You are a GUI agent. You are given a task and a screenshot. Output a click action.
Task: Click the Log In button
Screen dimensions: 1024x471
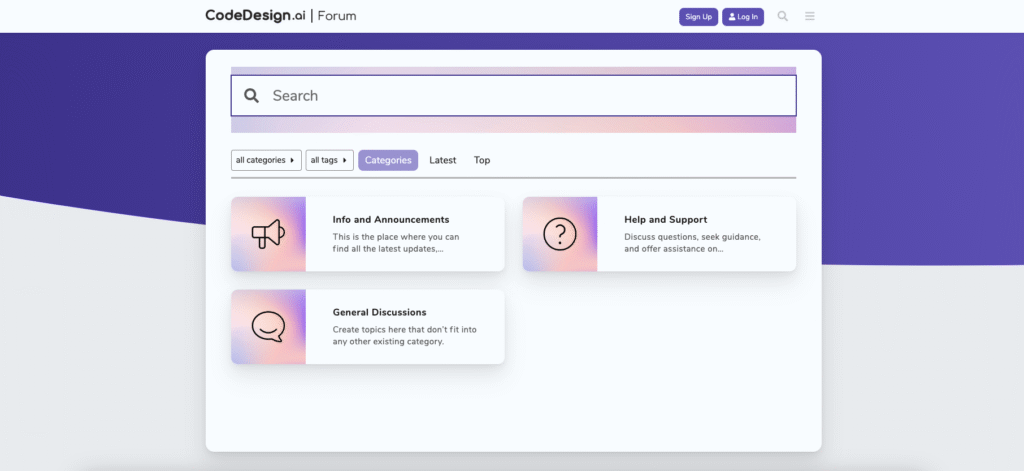743,17
